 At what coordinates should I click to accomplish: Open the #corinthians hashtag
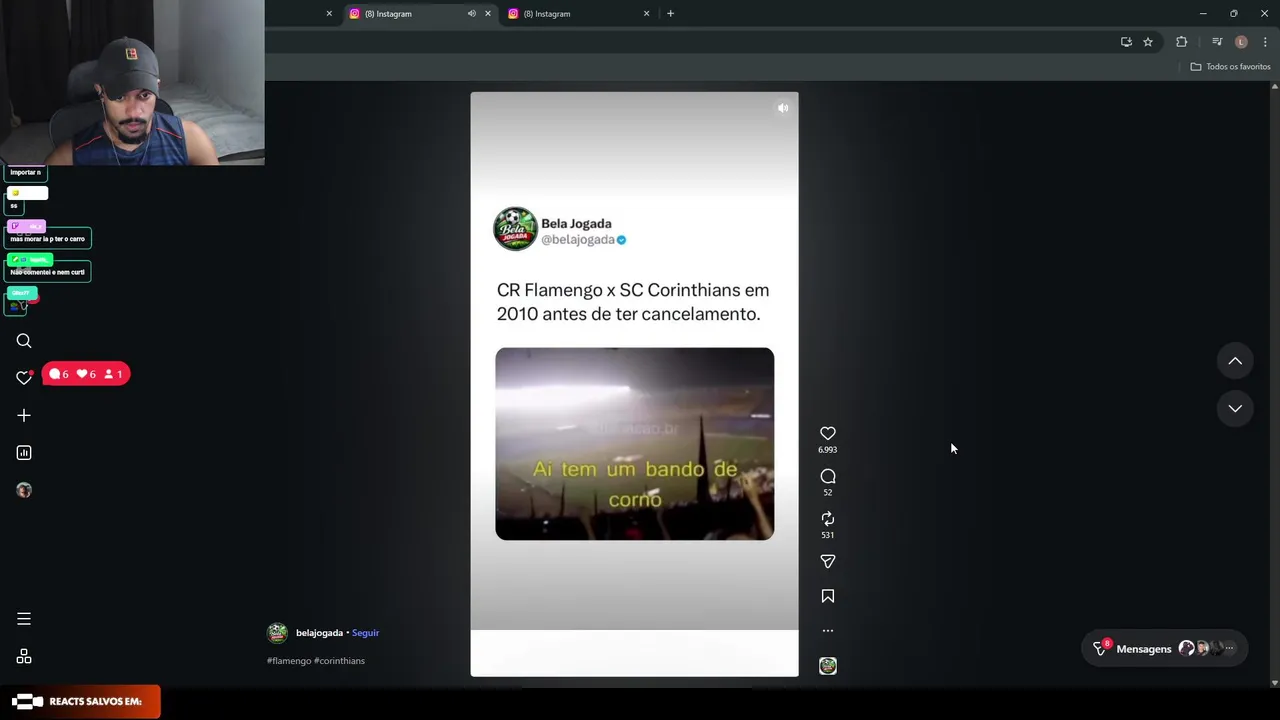coord(339,661)
